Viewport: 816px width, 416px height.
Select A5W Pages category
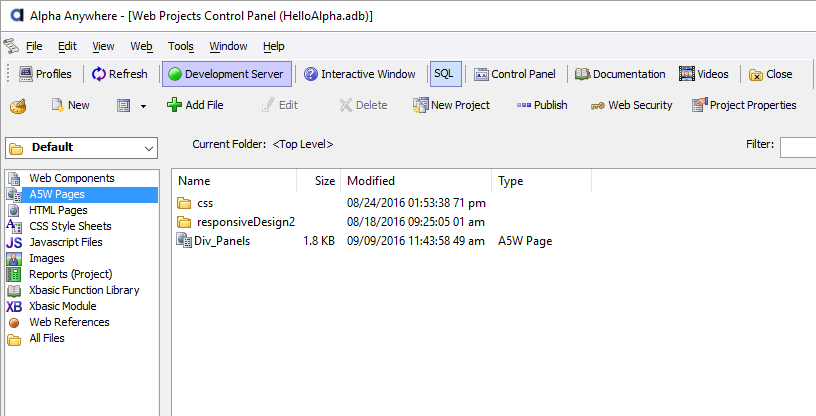click(x=81, y=194)
